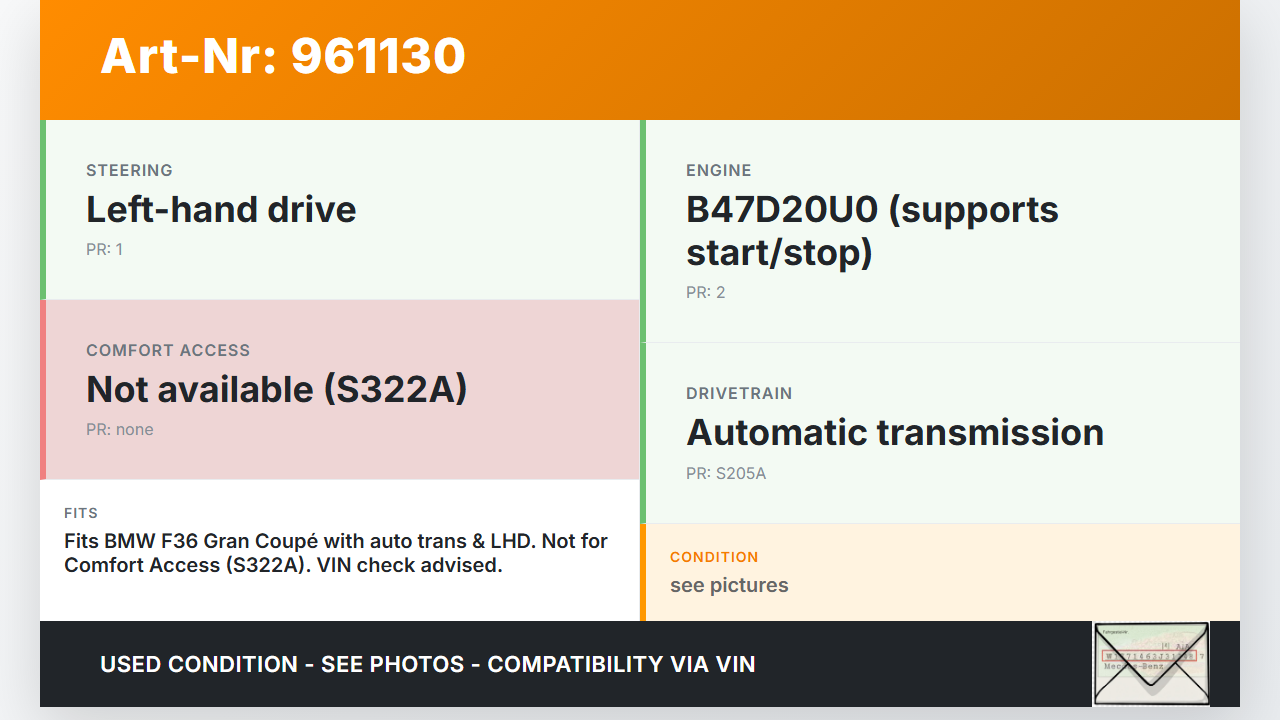Click the COMFORT ACCESS label

168,350
